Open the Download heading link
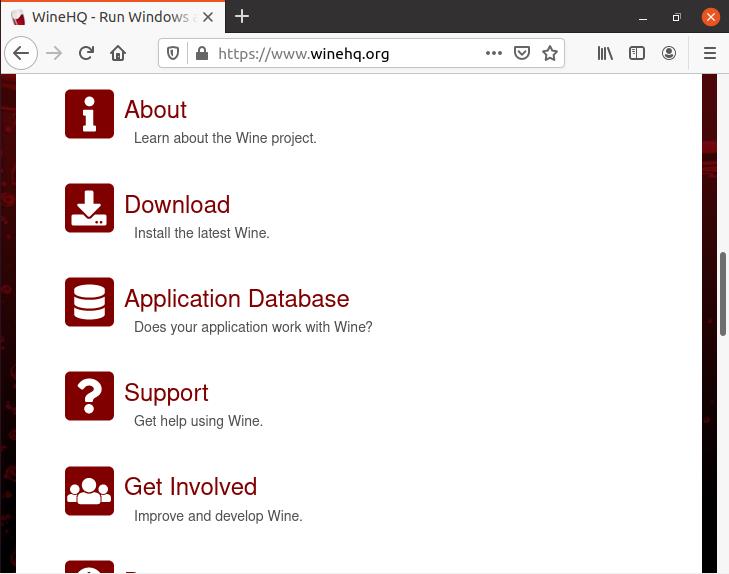This screenshot has width=729, height=574. [177, 205]
